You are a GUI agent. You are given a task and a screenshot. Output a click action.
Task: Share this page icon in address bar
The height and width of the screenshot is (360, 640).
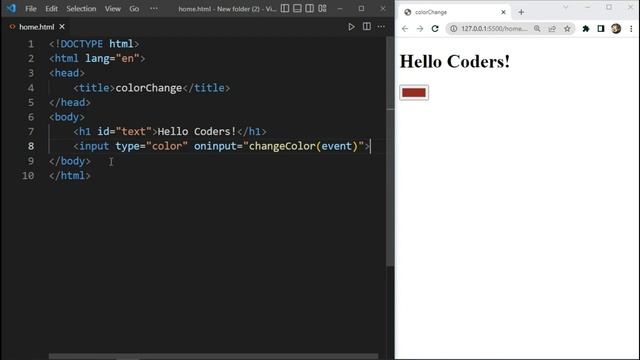click(x=552, y=29)
